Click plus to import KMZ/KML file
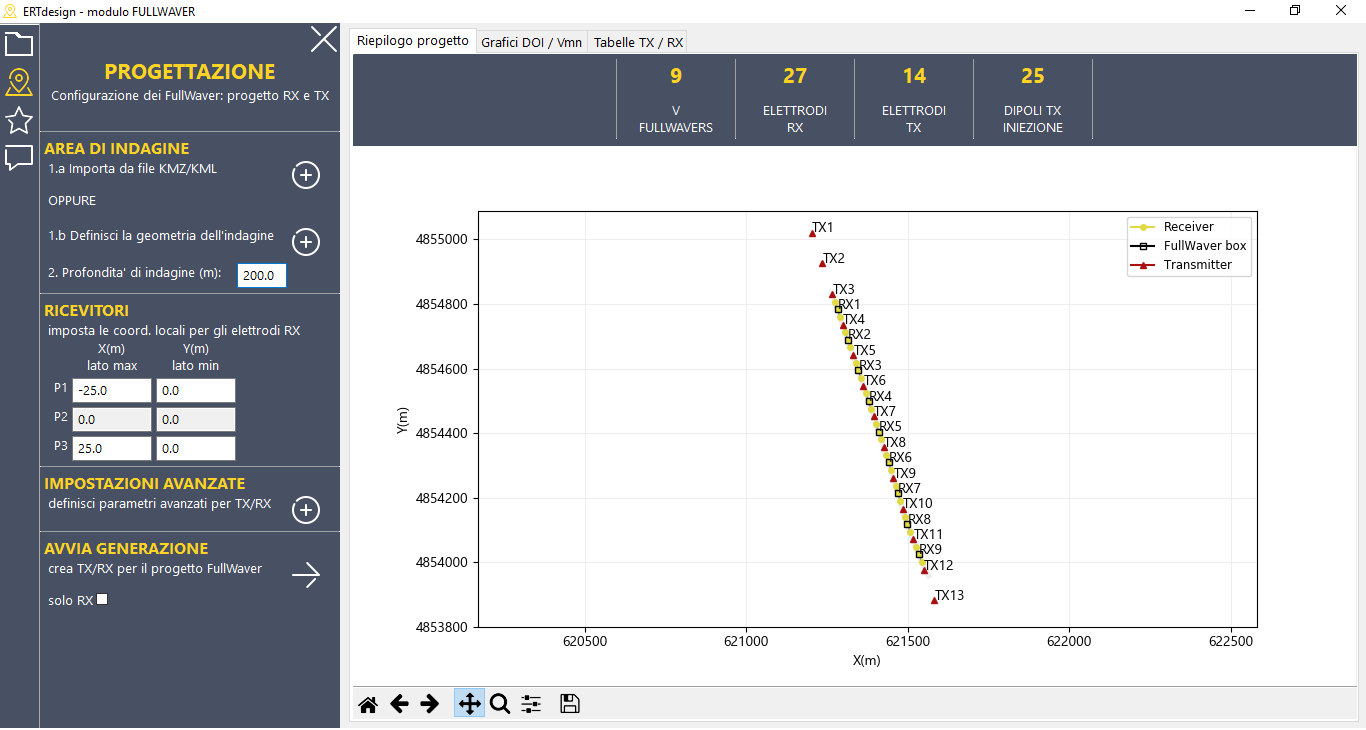Viewport: 1366px width, 730px height. 306,175
